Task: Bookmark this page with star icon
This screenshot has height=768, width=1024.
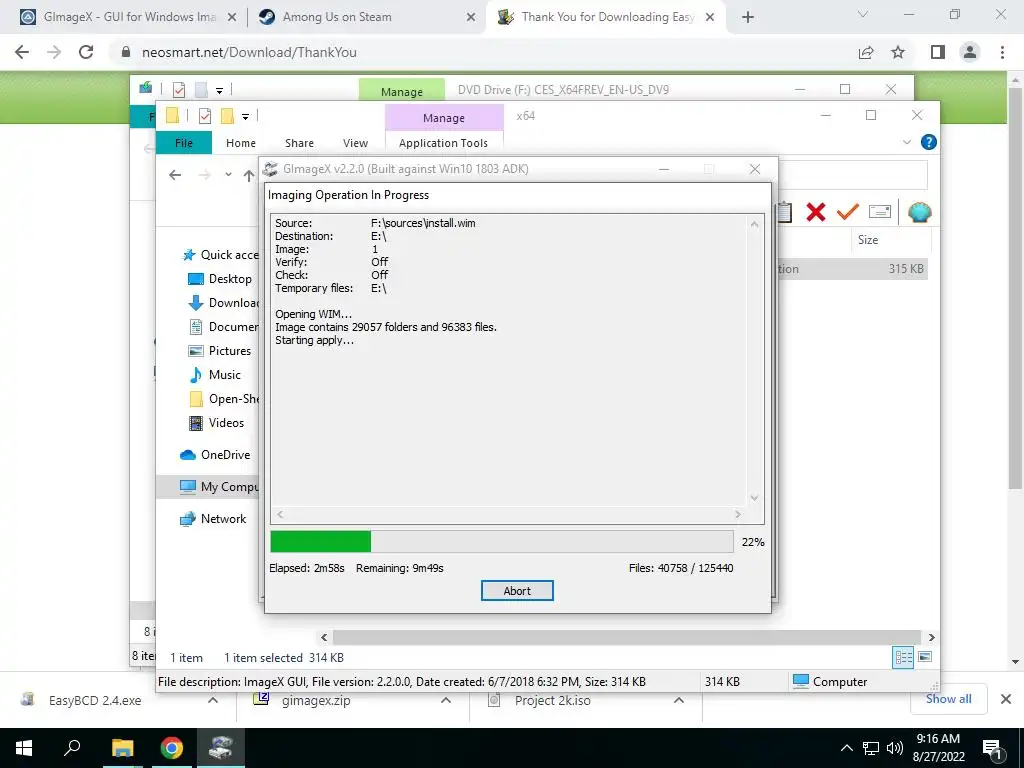Action: [x=898, y=52]
